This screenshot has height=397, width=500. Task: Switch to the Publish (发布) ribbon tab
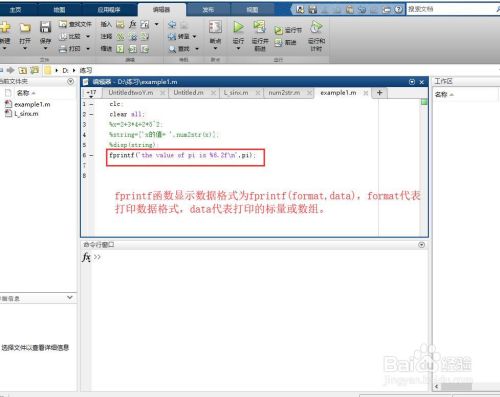click(208, 10)
